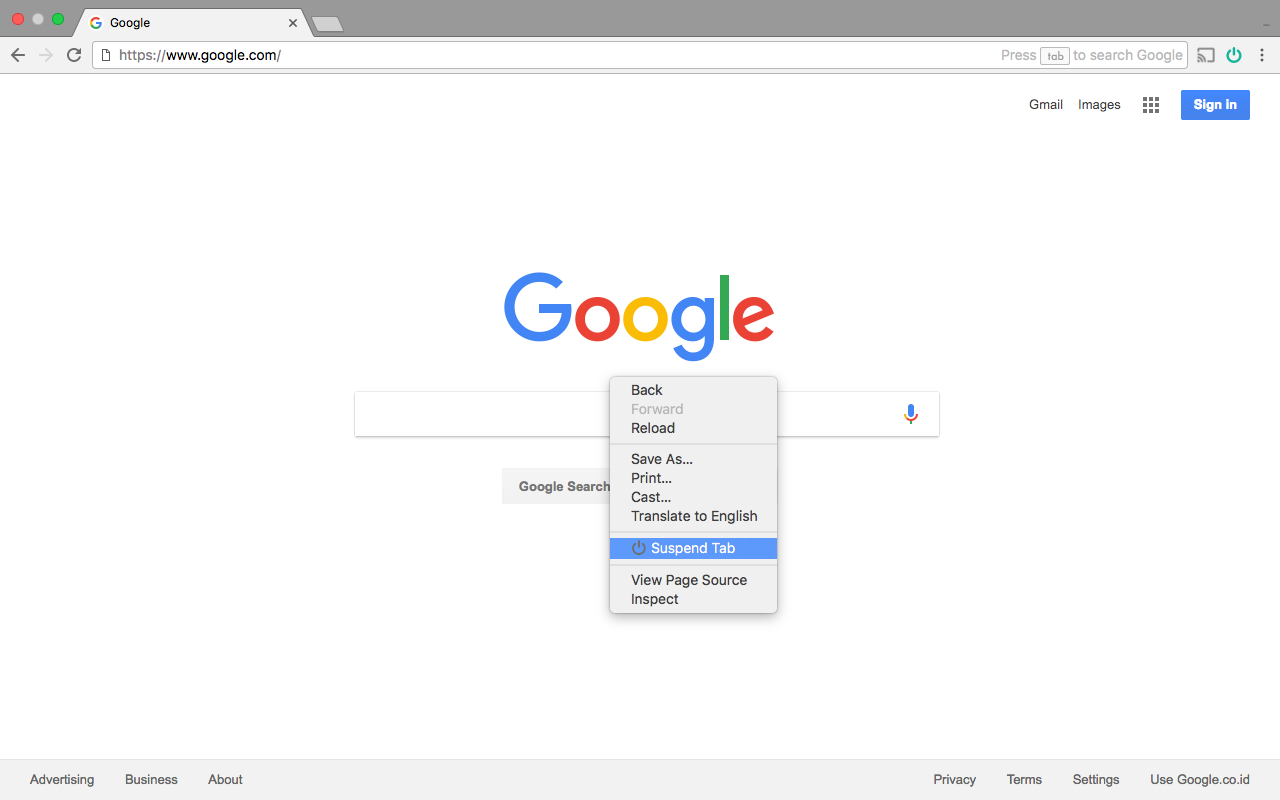Reload the page with the toolbar icon

click(x=74, y=55)
